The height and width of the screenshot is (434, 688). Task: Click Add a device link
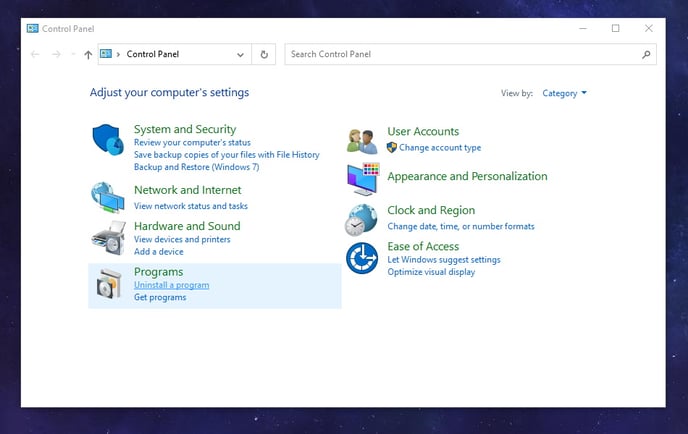[x=158, y=252]
